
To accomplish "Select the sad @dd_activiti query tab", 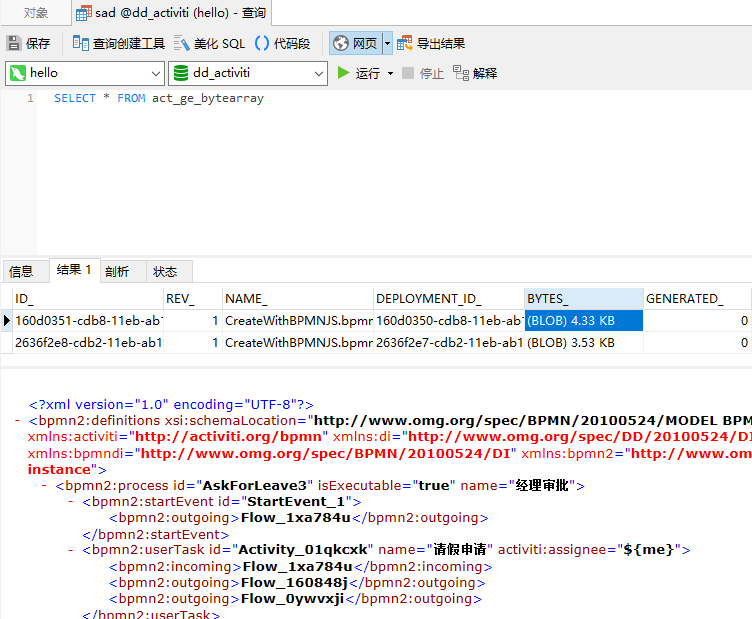I will click(x=172, y=13).
